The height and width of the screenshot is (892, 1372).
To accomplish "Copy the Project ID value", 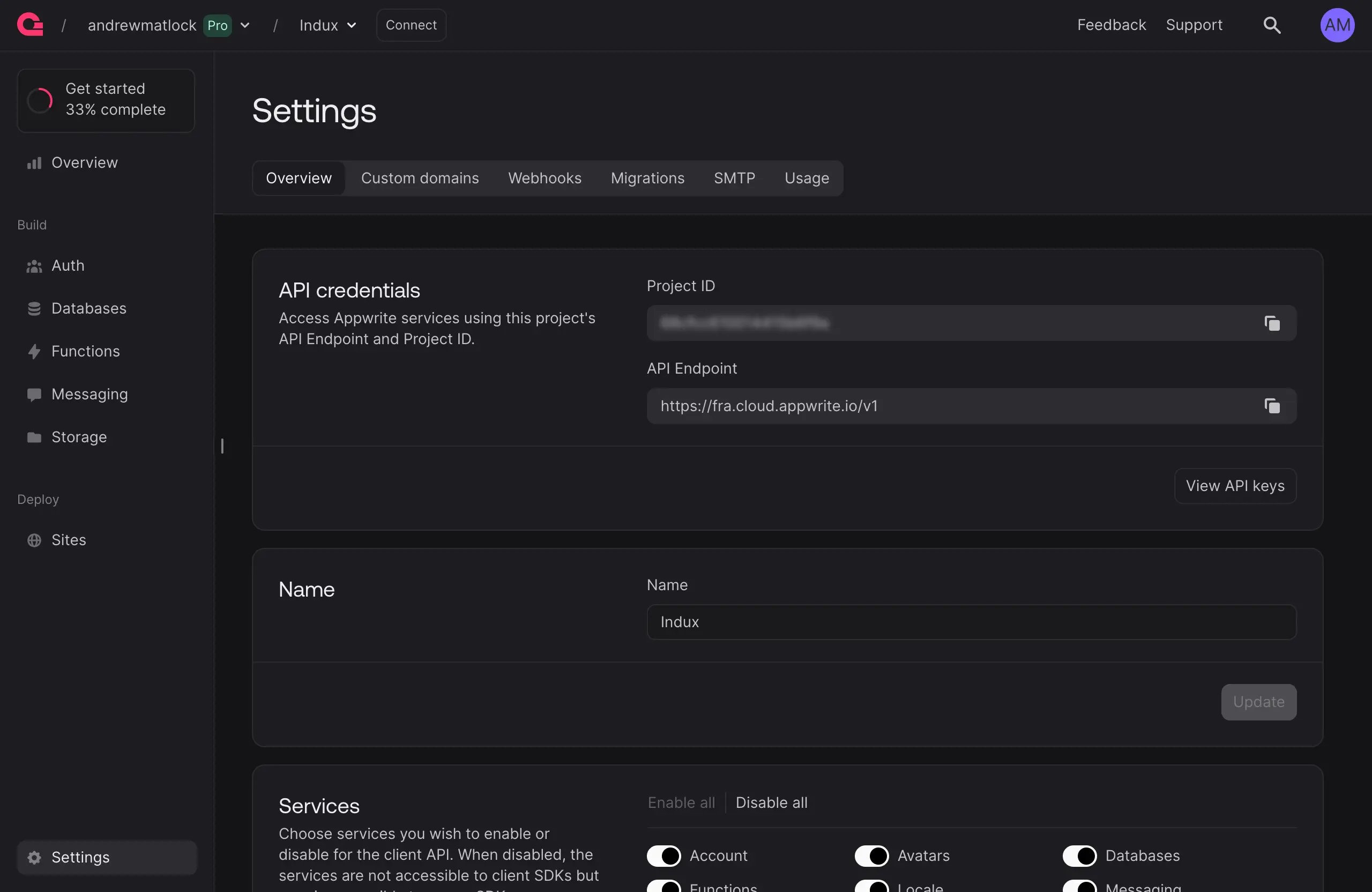I will (1272, 323).
